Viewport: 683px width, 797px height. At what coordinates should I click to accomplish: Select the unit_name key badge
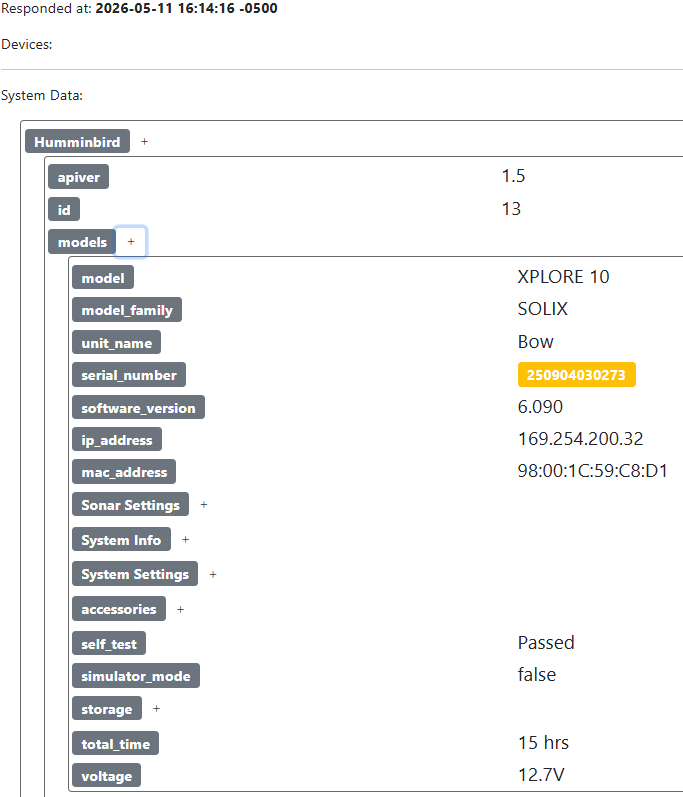pyautogui.click(x=116, y=343)
